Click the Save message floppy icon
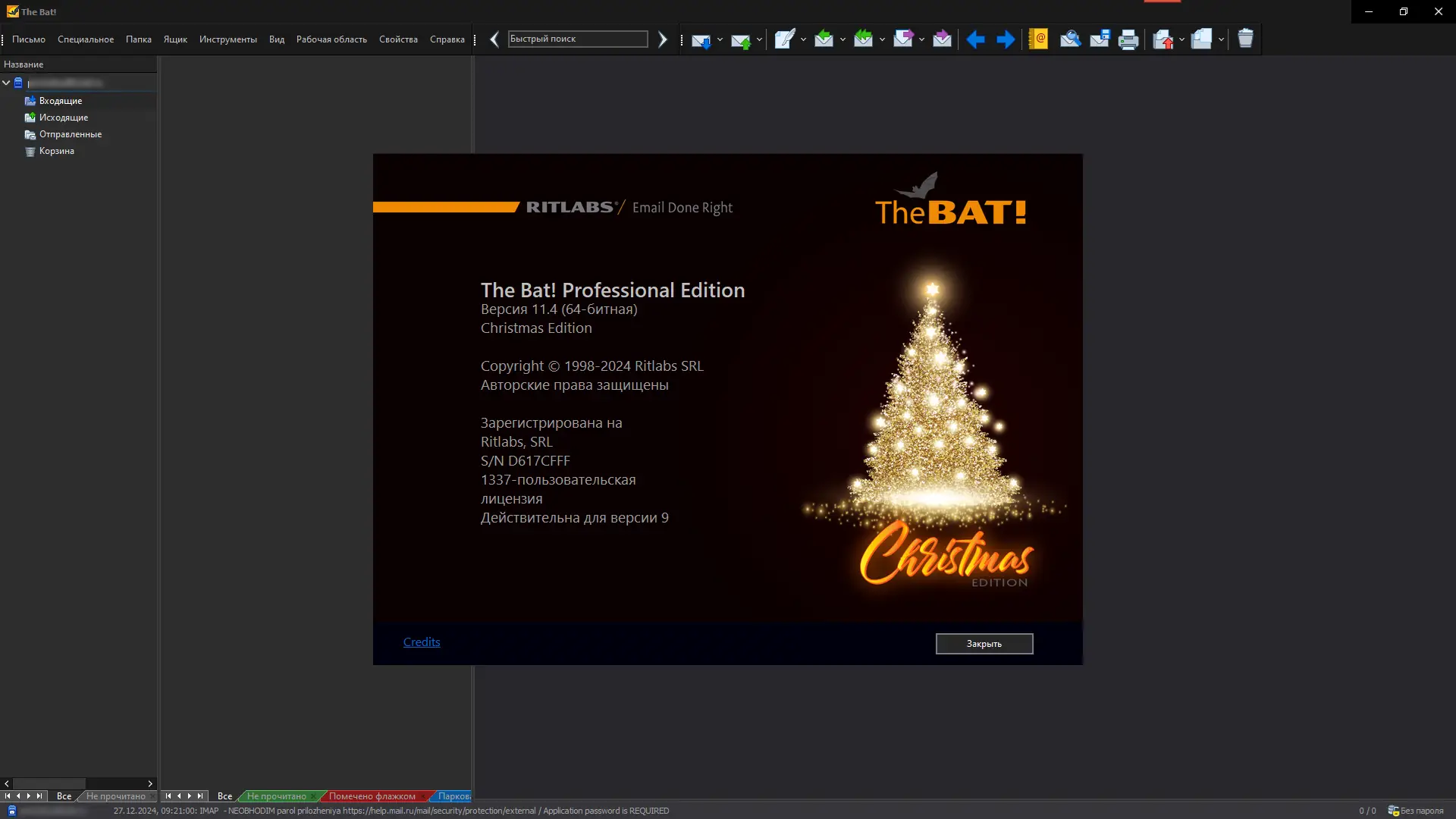Viewport: 1456px width, 819px height. coord(1100,39)
